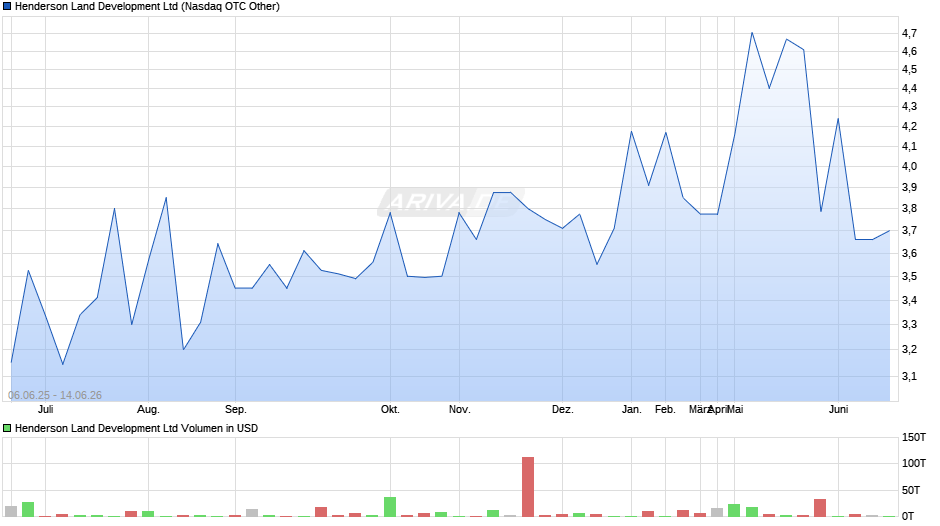Click the 4,5 price axis label
The image size is (940, 526).
(909, 70)
